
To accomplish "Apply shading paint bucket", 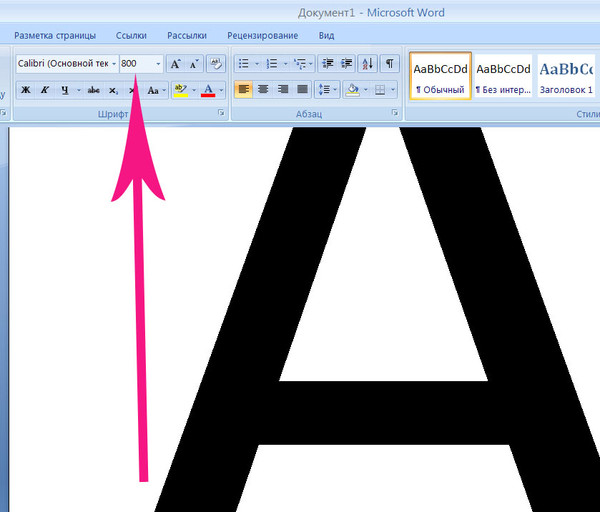I will point(352,90).
